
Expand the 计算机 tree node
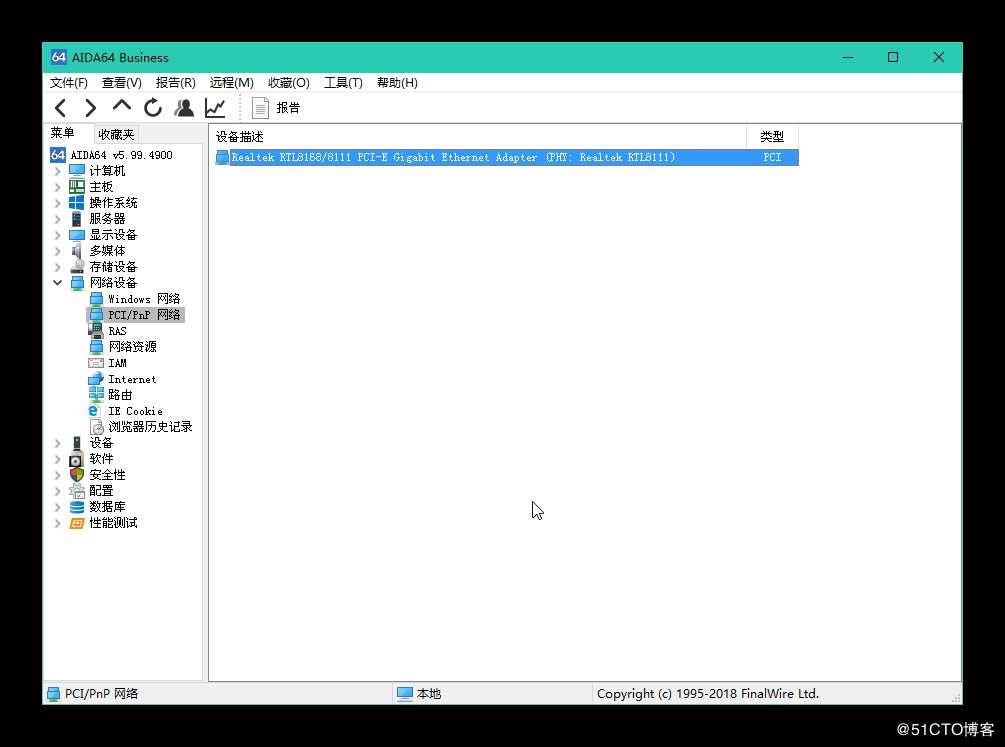click(58, 171)
